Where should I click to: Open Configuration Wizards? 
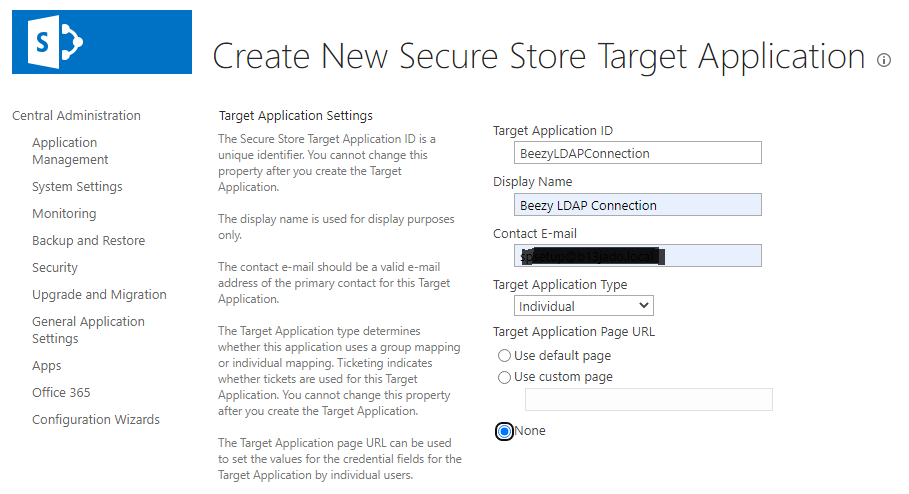[96, 420]
